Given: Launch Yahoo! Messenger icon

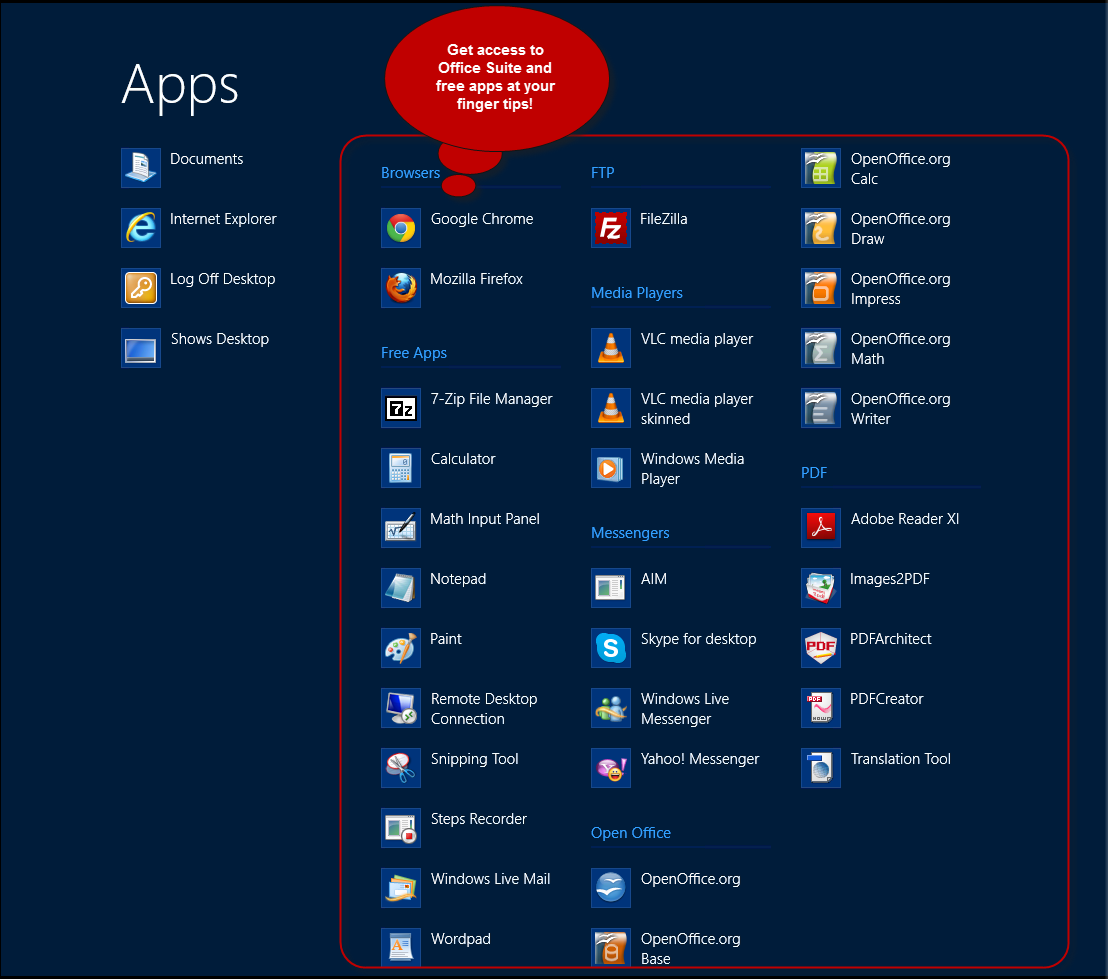Looking at the screenshot, I should [x=611, y=769].
